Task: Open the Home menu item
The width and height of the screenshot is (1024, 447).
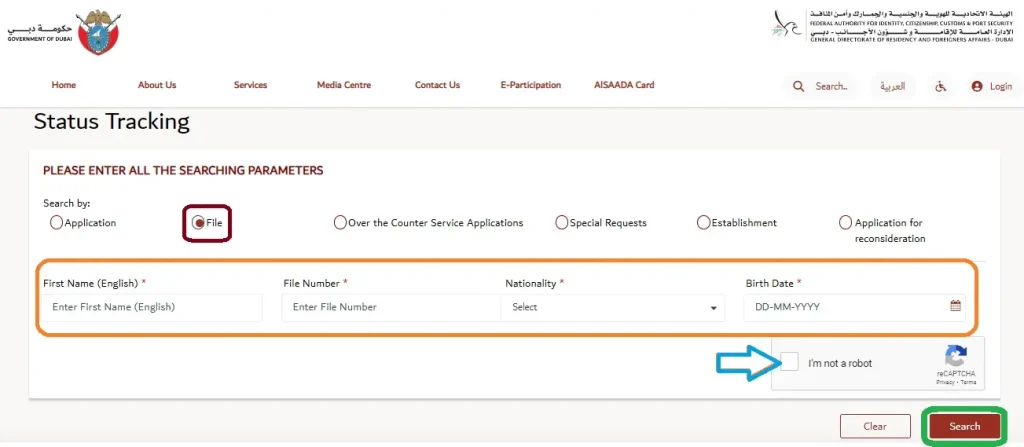Action: pos(64,85)
